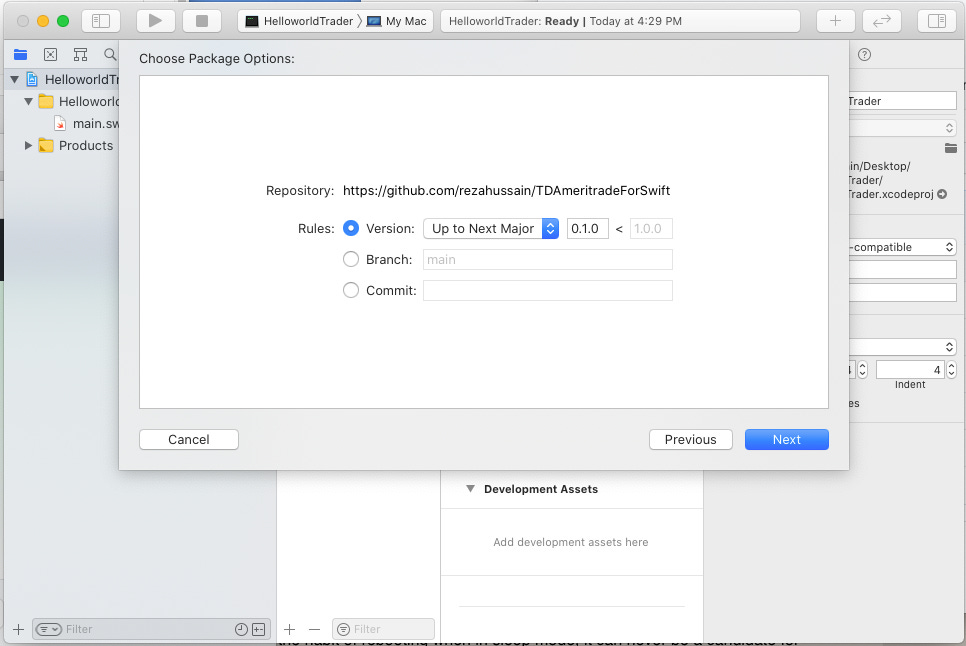The height and width of the screenshot is (646, 966).
Task: Click the Commit hash text field
Action: coord(548,290)
